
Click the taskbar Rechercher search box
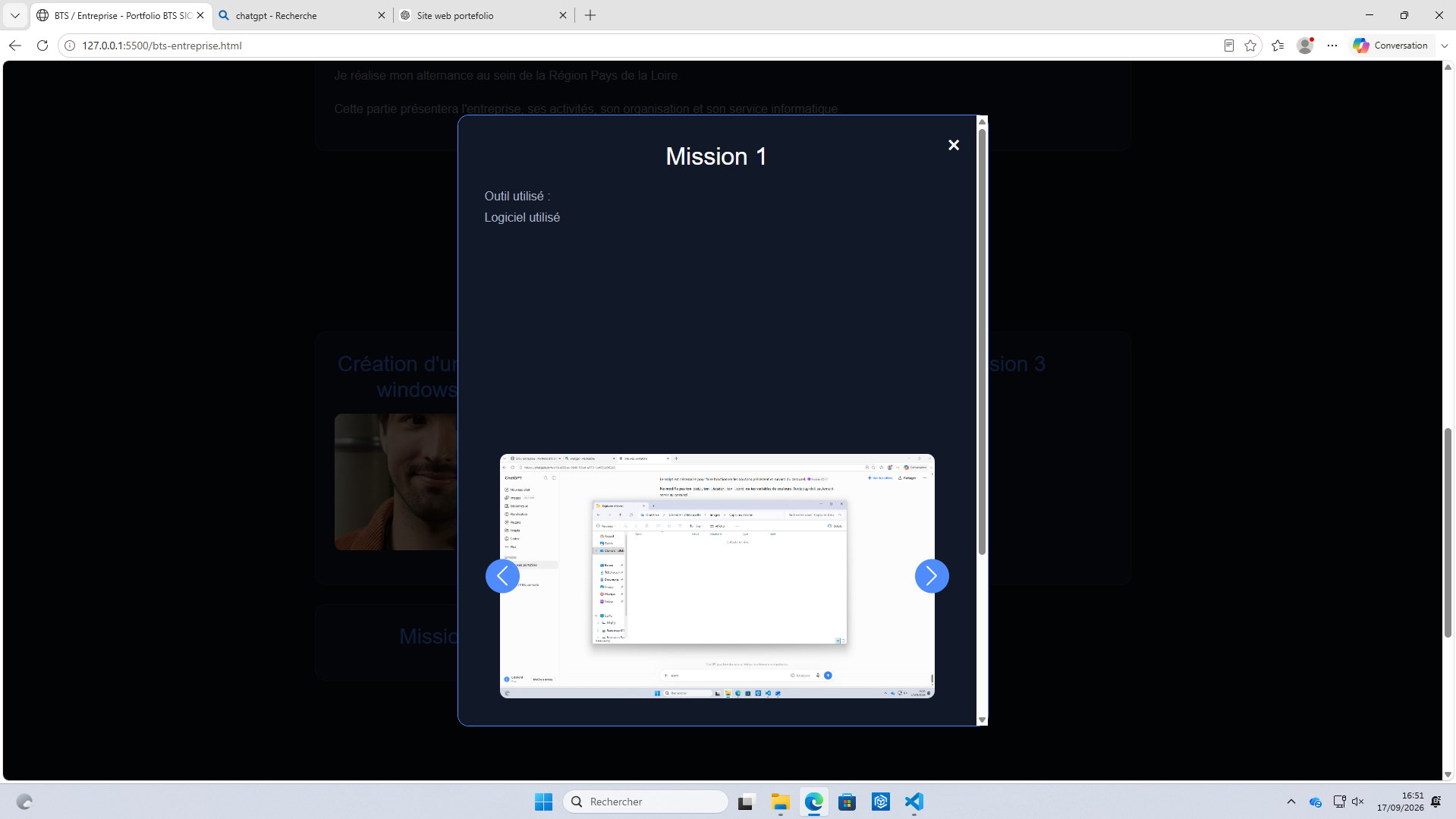click(x=646, y=802)
